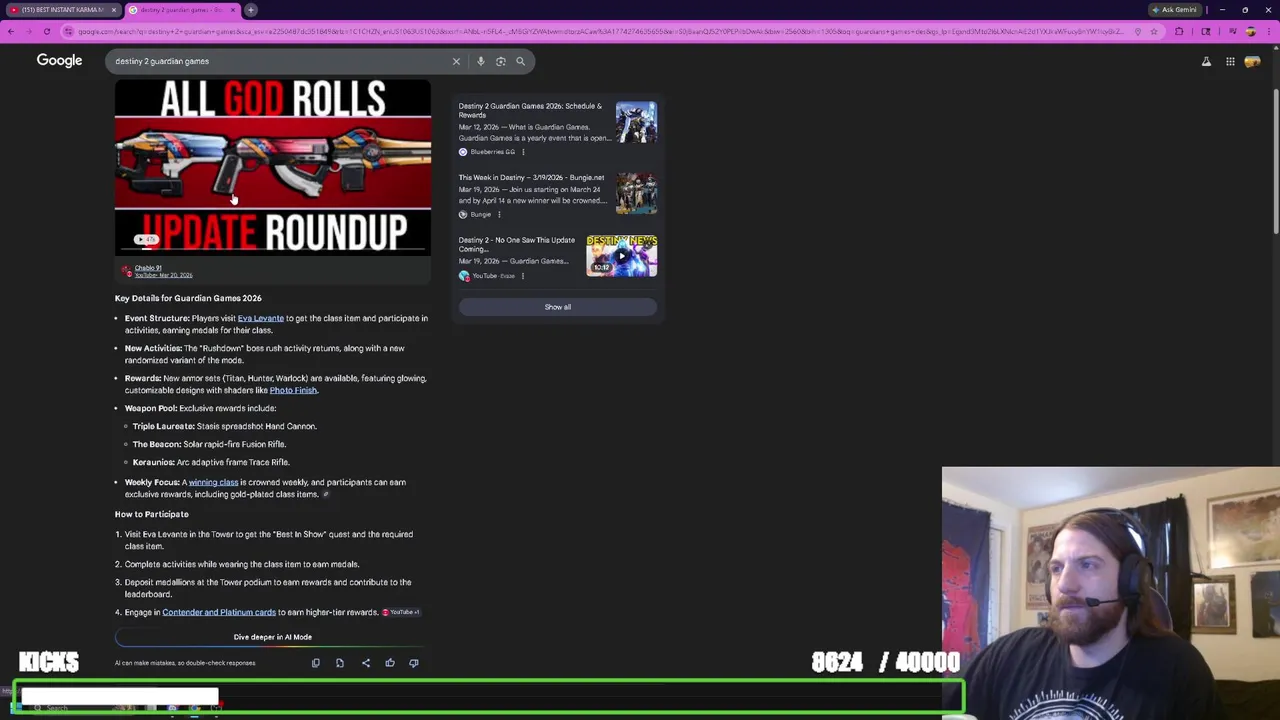The height and width of the screenshot is (720, 1280).
Task: Start voice search with the microphone icon
Action: pyautogui.click(x=481, y=61)
